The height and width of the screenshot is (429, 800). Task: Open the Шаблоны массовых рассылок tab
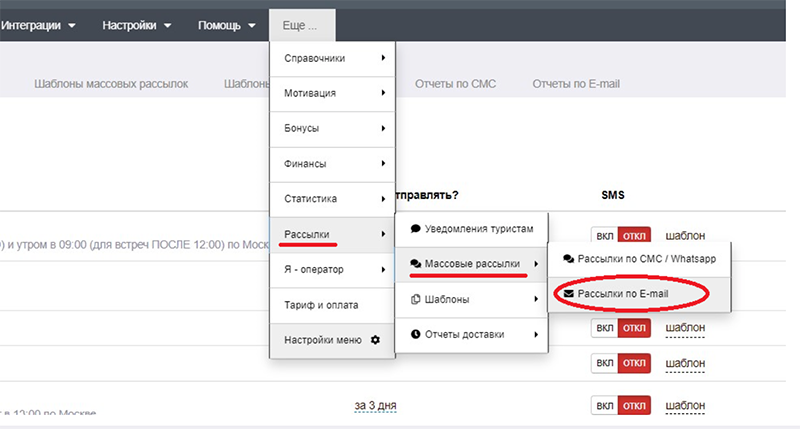pyautogui.click(x=111, y=84)
